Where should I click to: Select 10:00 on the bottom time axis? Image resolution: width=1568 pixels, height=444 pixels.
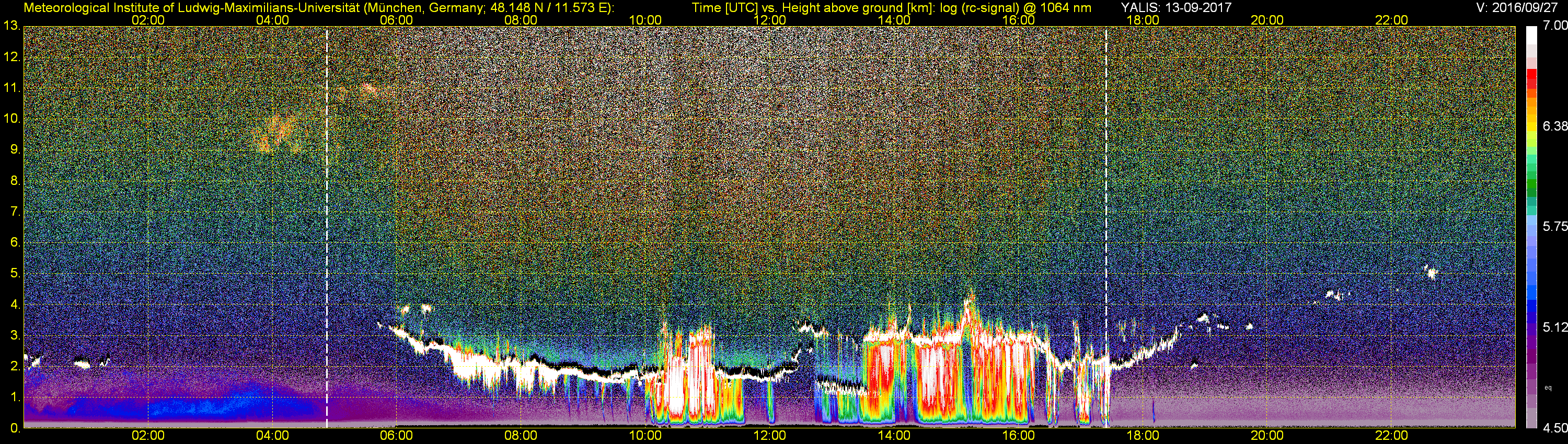645,436
